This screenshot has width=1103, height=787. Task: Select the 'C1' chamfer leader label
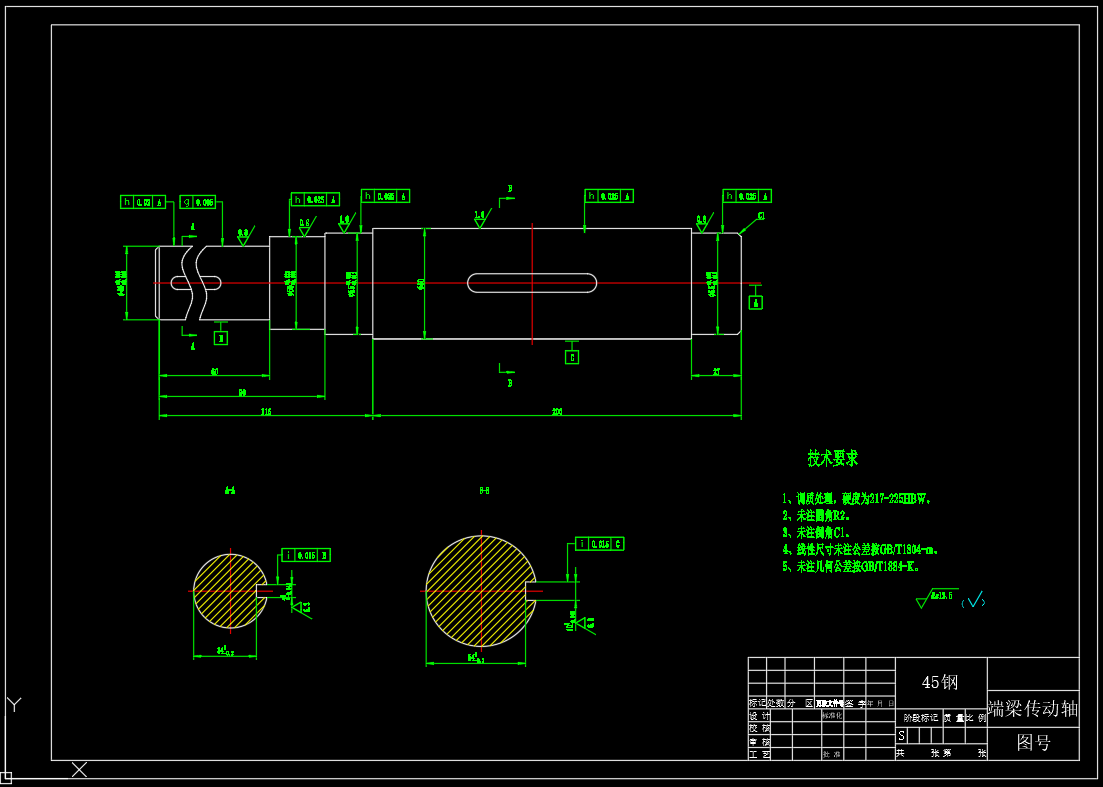pos(761,216)
